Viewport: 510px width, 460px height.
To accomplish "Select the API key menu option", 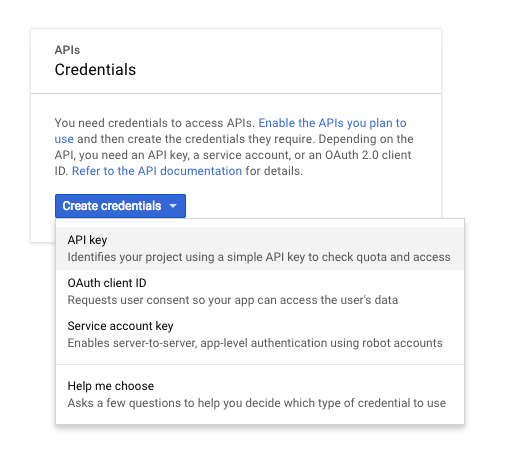I will [260, 248].
